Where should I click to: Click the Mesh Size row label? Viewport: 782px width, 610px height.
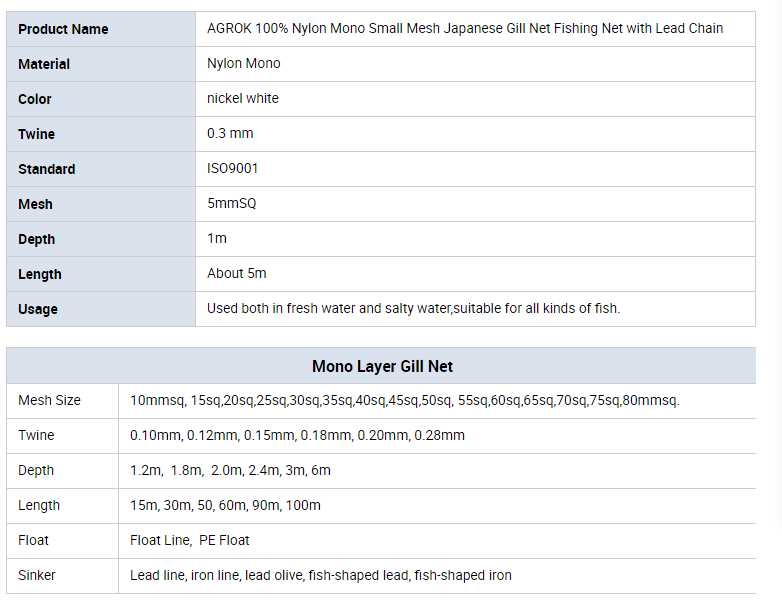(49, 400)
